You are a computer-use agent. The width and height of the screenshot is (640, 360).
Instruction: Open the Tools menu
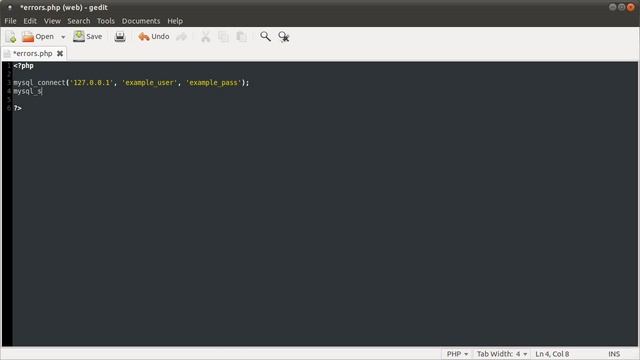point(106,21)
